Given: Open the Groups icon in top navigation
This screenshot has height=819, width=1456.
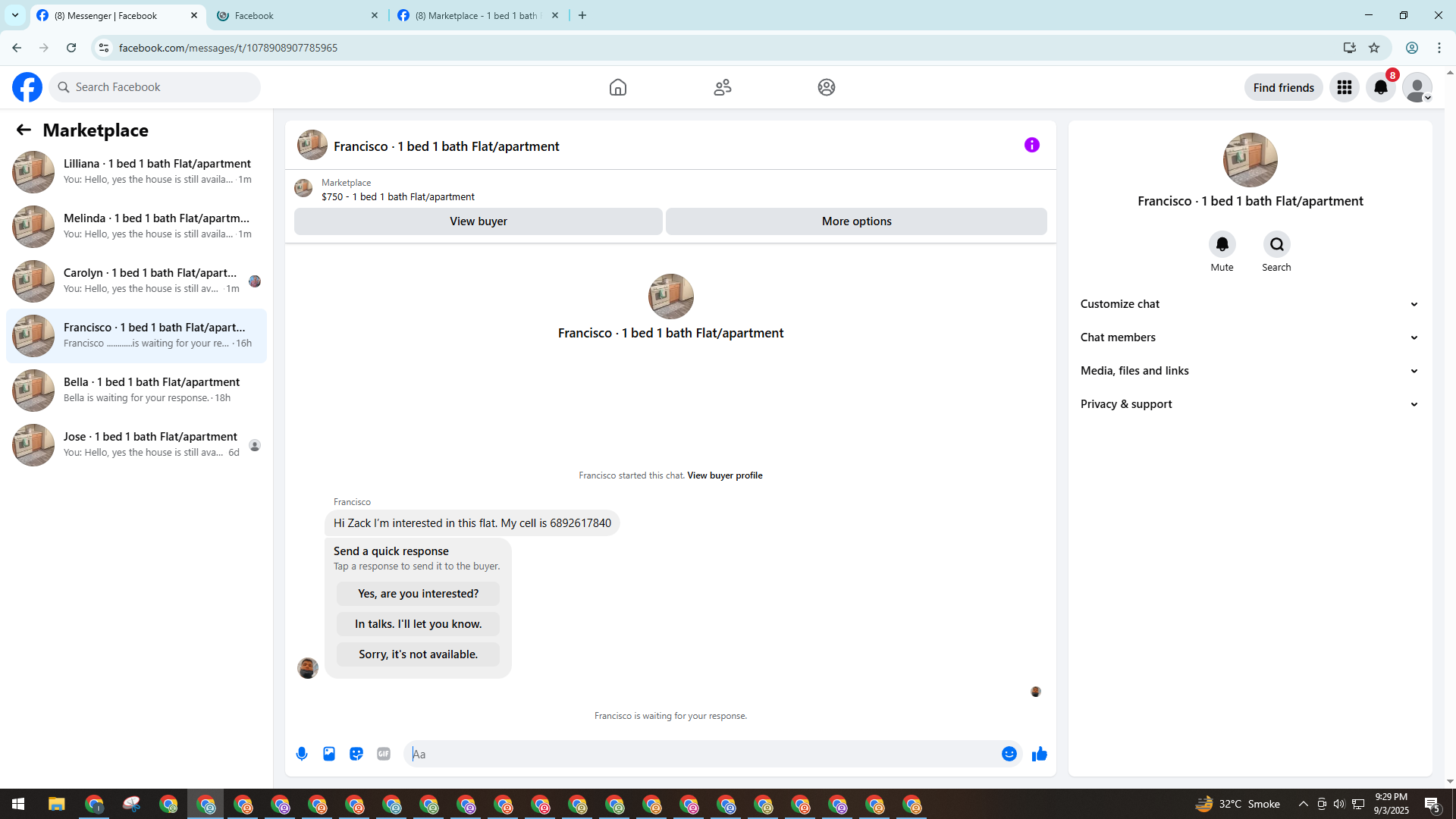Looking at the screenshot, I should point(827,87).
